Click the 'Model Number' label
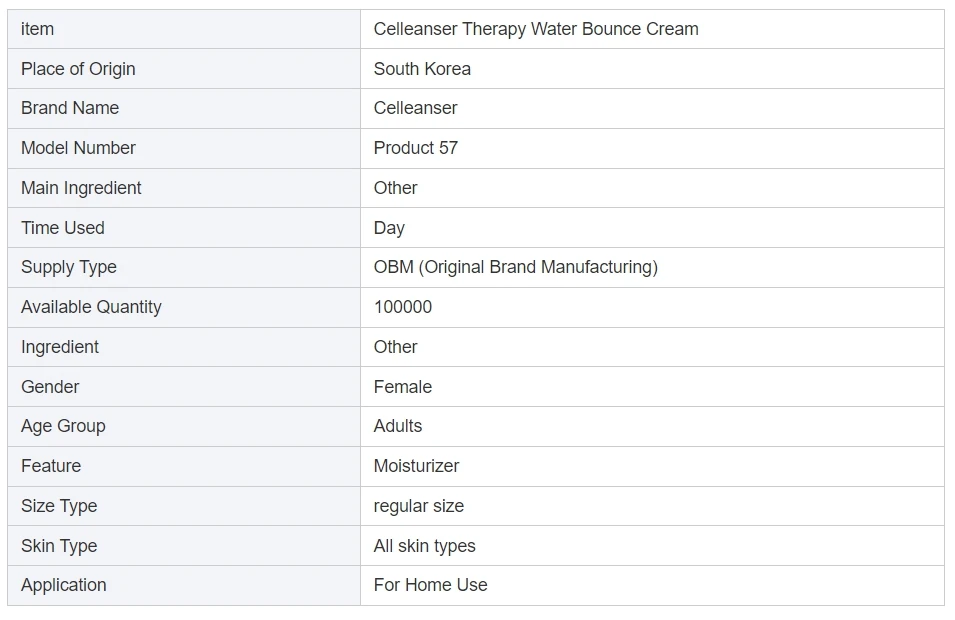This screenshot has height=620, width=955. (78, 148)
